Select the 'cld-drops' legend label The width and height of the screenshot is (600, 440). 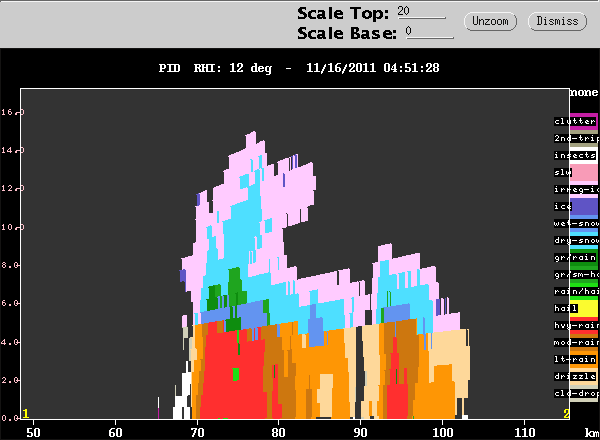tap(576, 393)
